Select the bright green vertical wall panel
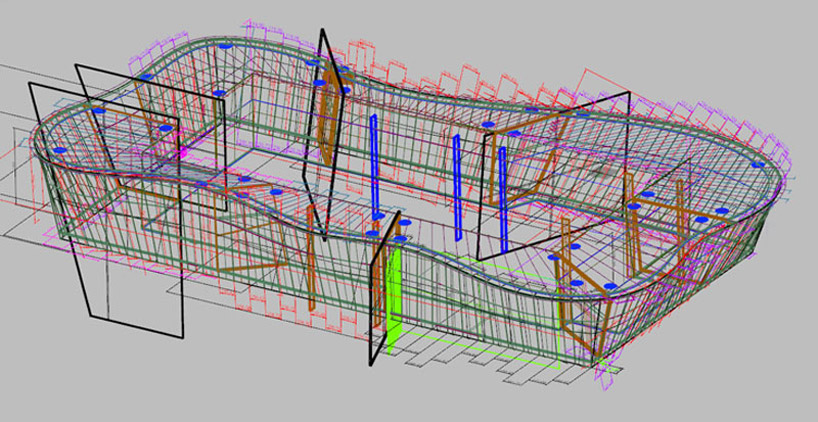 point(394,295)
